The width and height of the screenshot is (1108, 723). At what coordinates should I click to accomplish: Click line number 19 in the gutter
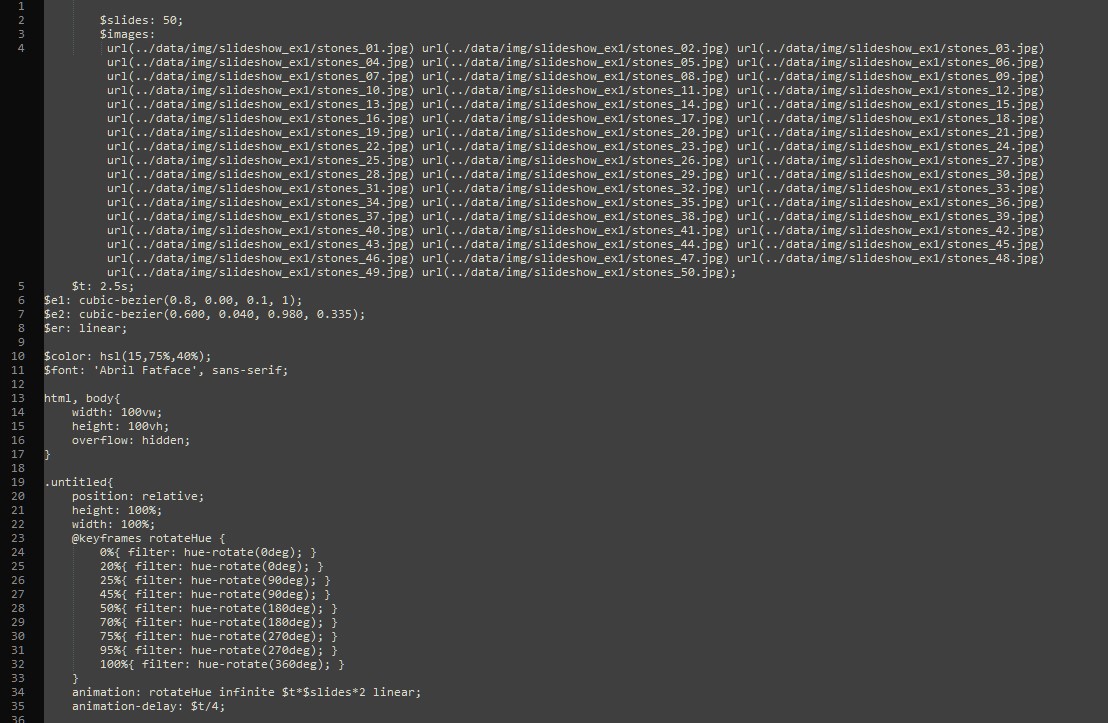pos(18,482)
